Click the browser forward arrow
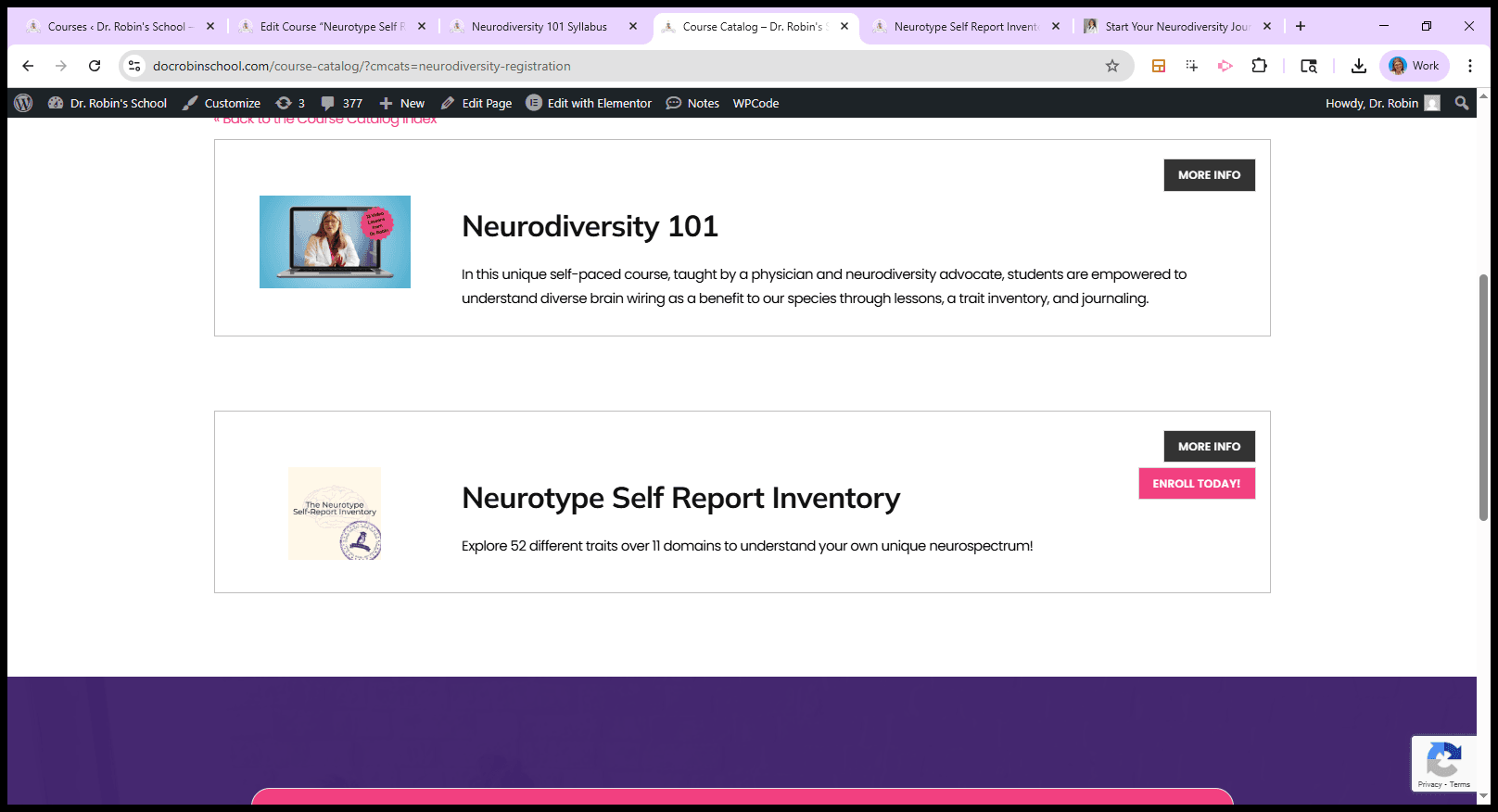This screenshot has width=1498, height=812. click(x=61, y=66)
